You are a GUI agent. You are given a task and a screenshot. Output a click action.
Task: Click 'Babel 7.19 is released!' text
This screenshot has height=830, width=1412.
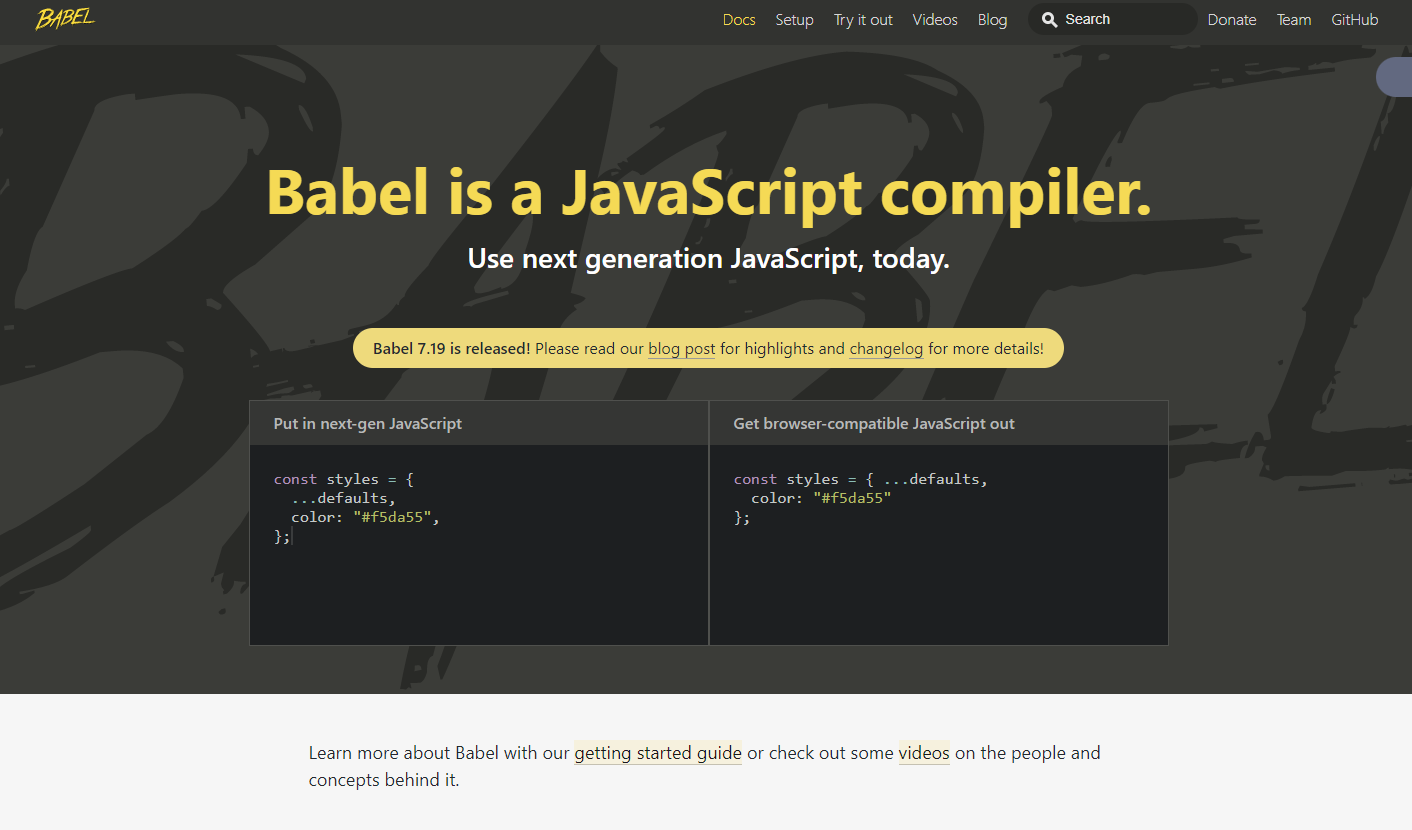pyautogui.click(x=451, y=349)
